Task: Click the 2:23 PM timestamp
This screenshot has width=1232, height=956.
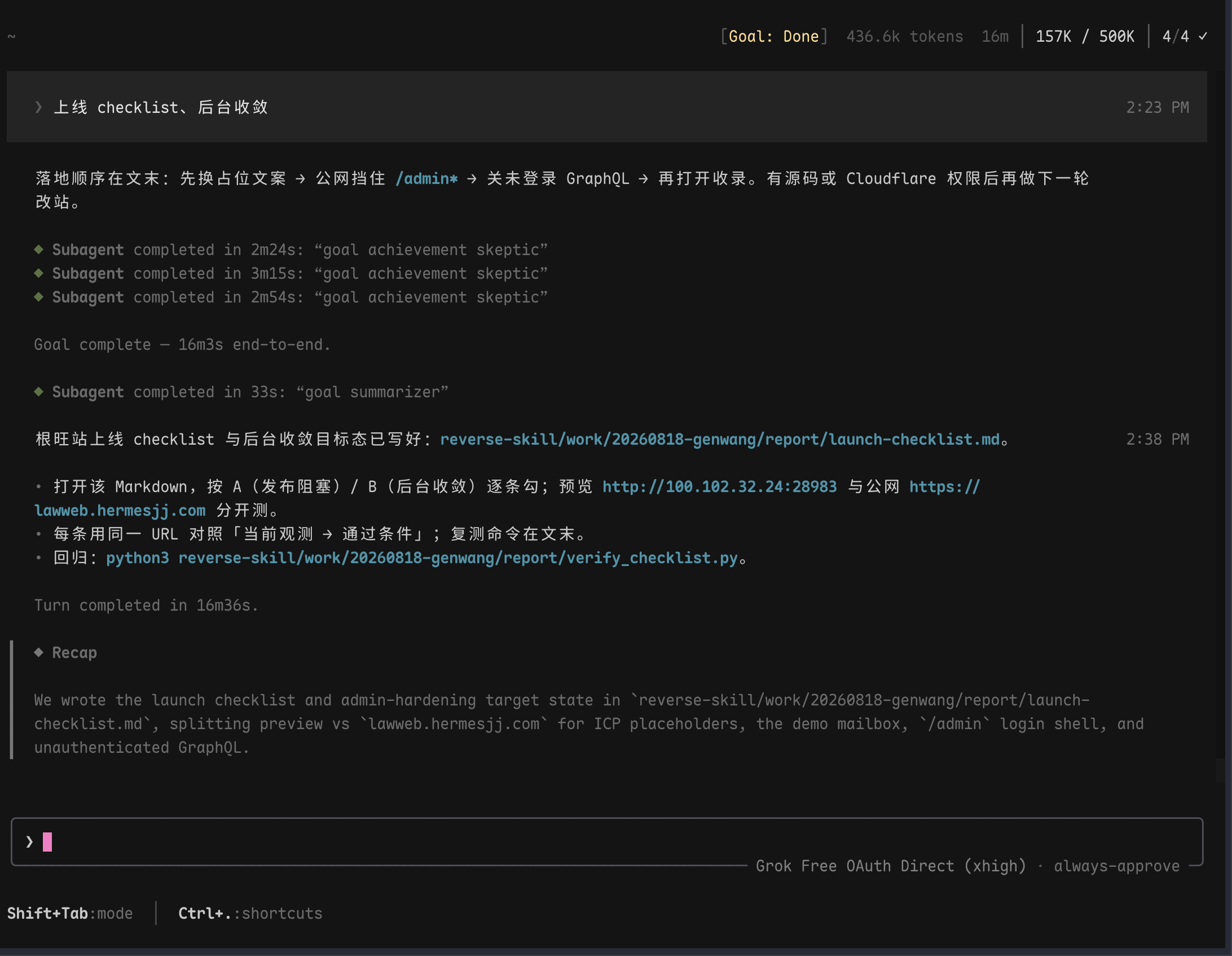Action: pos(1158,107)
